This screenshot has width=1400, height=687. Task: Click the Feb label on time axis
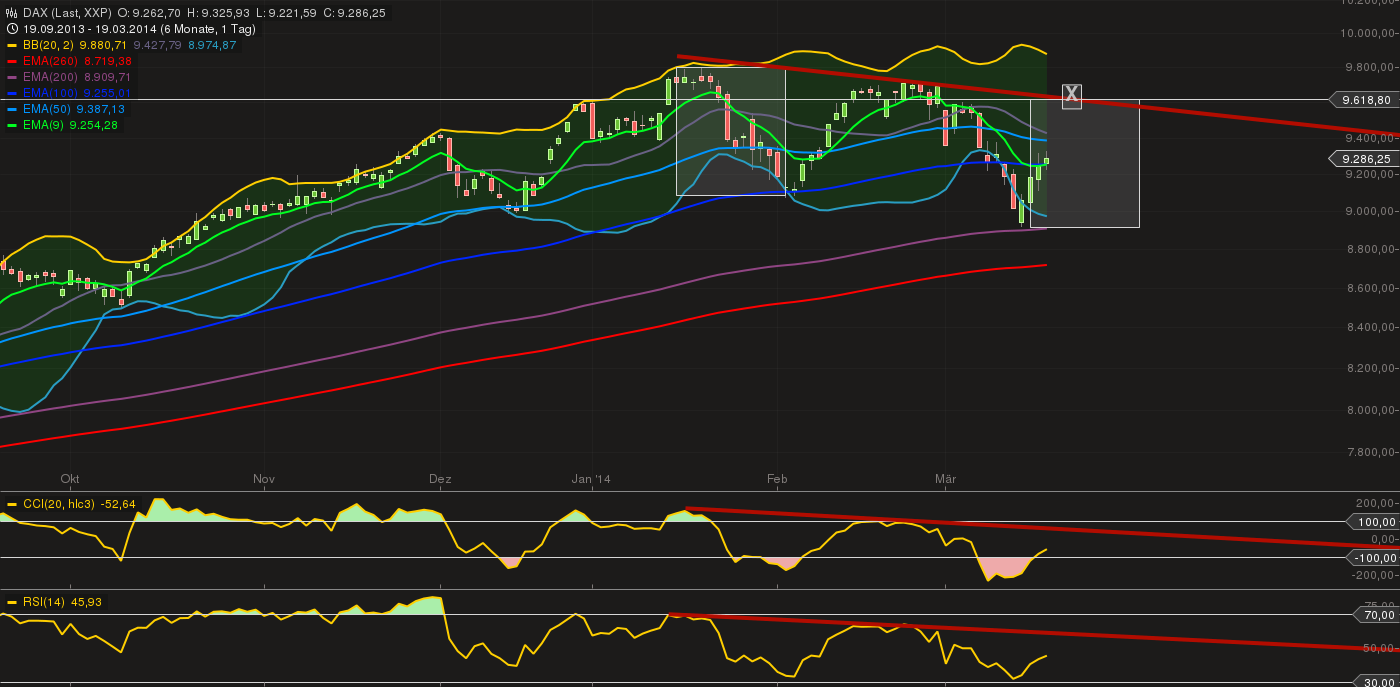point(777,479)
